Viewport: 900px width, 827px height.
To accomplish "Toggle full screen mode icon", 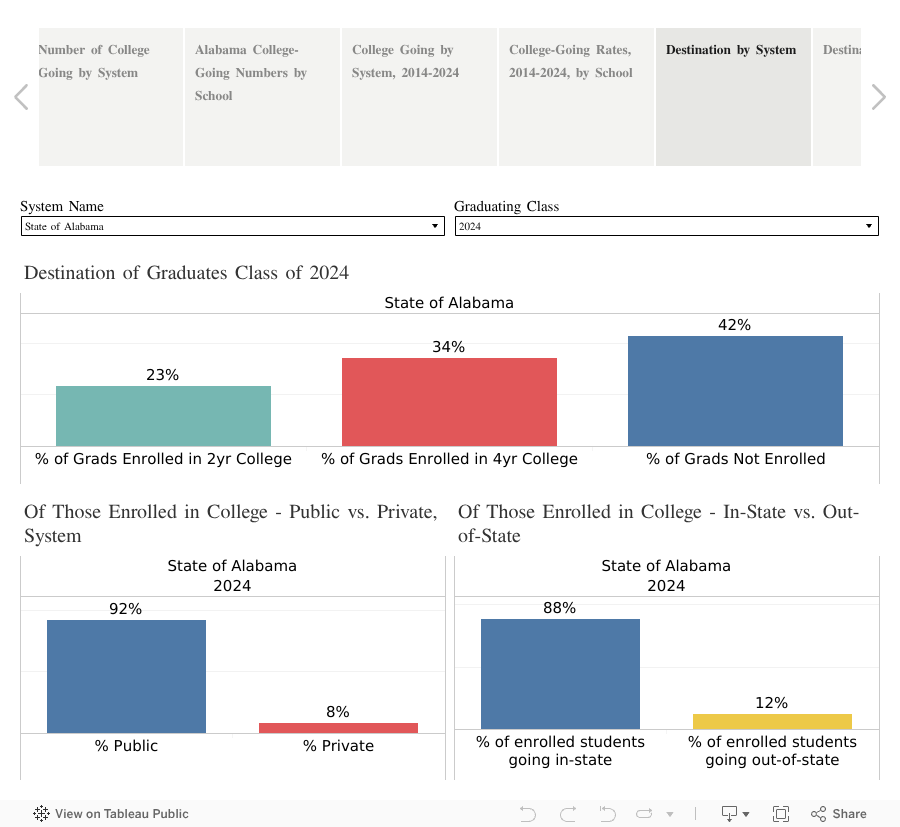I will [781, 813].
